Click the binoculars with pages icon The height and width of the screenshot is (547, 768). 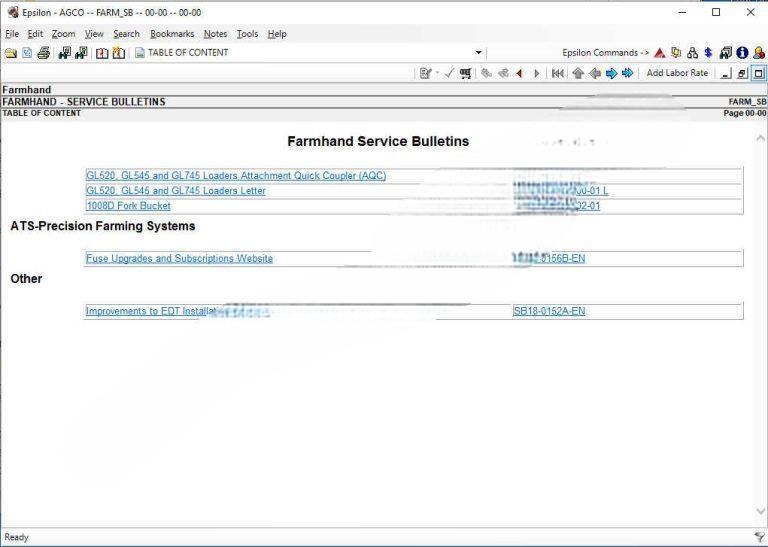click(725, 53)
